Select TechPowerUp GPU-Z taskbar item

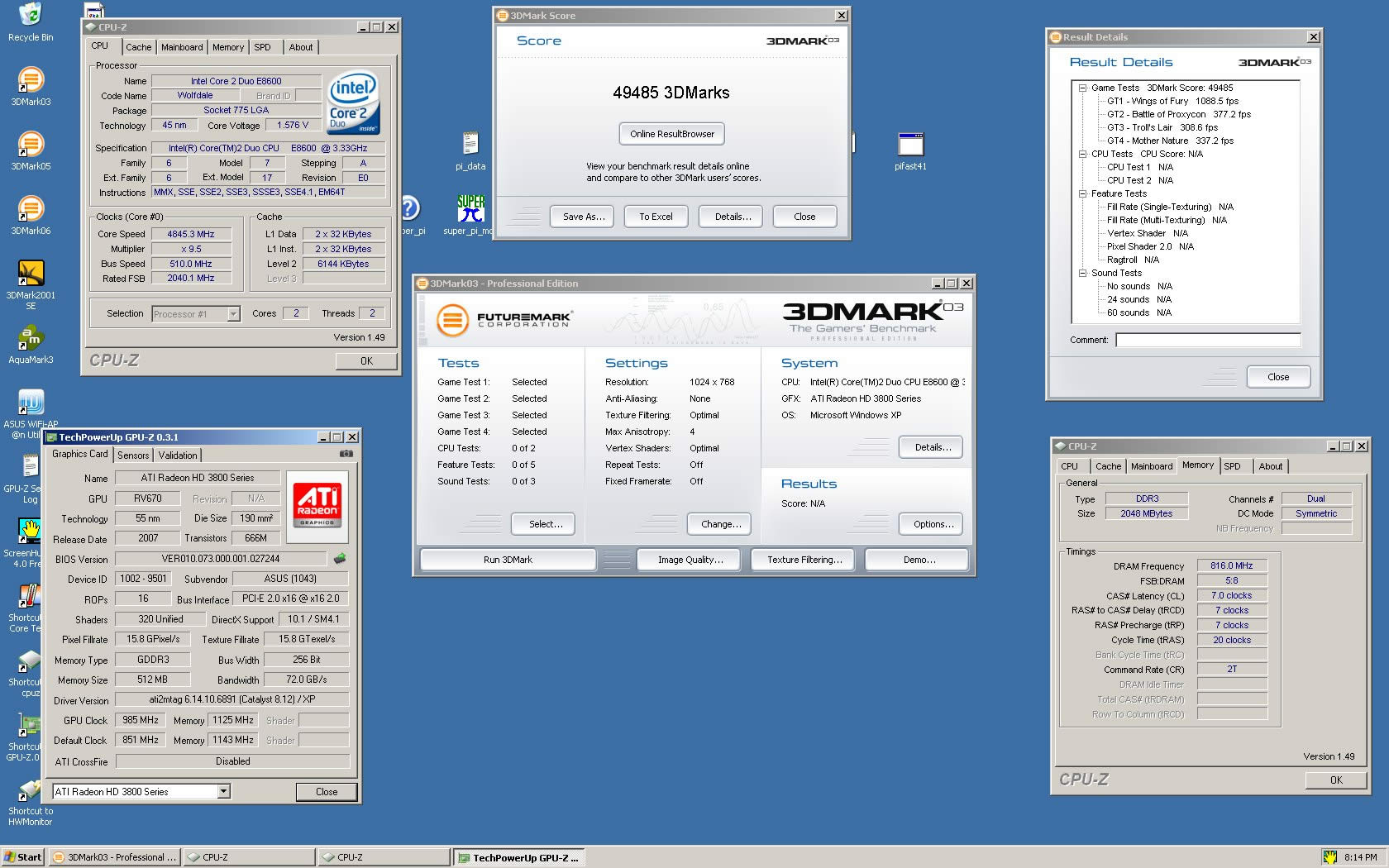pos(520,858)
